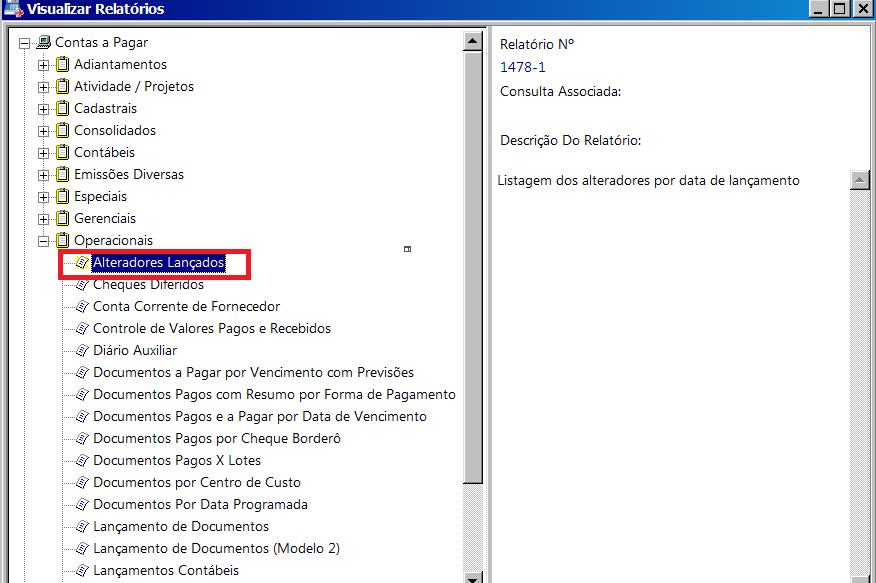
Task: Click the description box scroll-up arrow
Action: click(860, 180)
